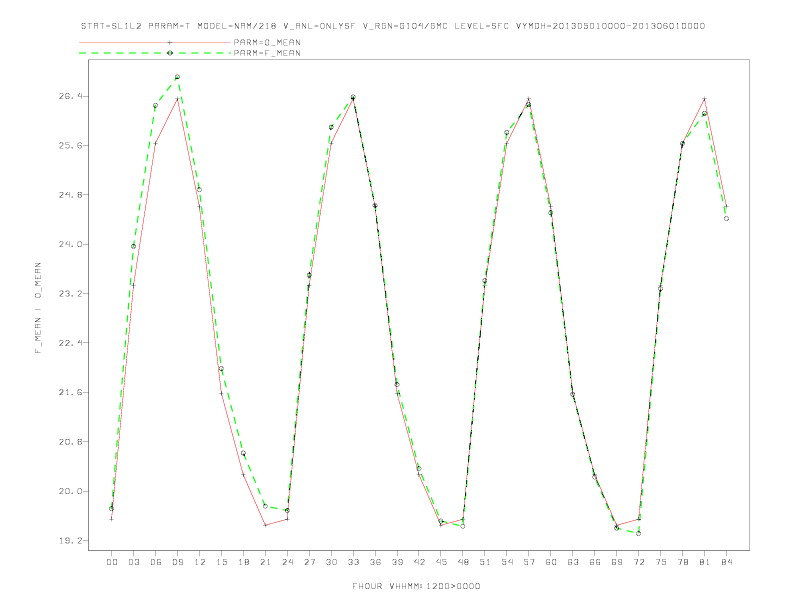Viewport: 792px width, 612px height.
Task: Click the F_MEAN circle marker at hour 06
Action: click(156, 106)
